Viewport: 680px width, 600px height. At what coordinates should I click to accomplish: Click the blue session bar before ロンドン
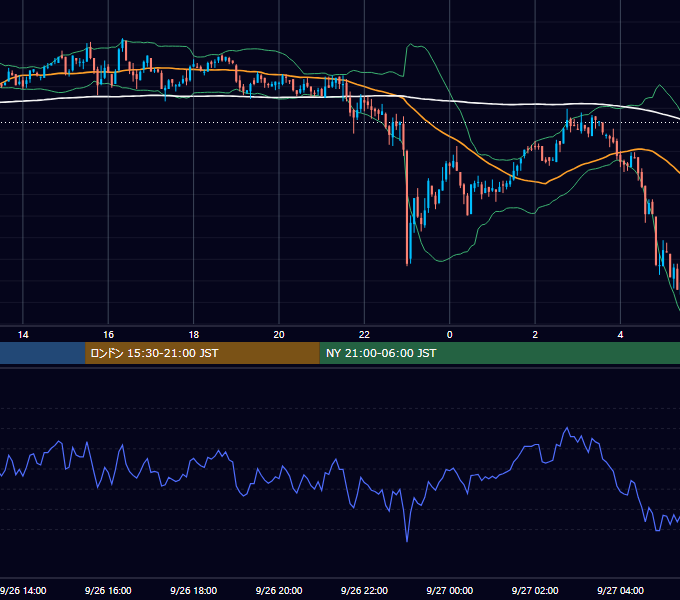(x=42, y=353)
